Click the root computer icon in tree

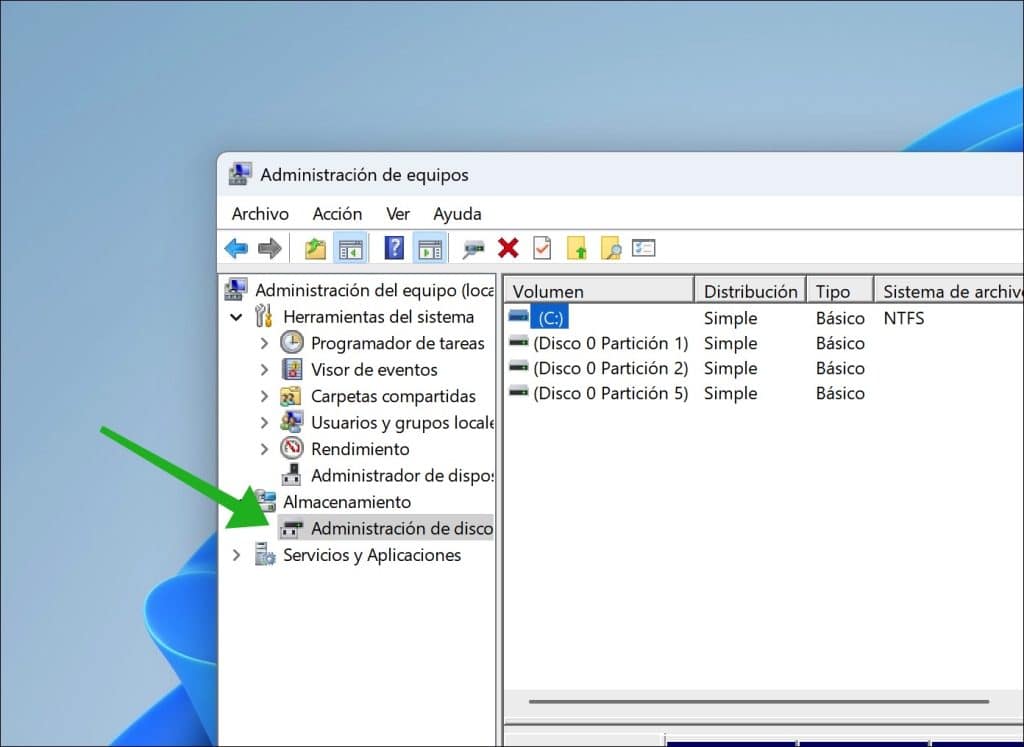[236, 289]
